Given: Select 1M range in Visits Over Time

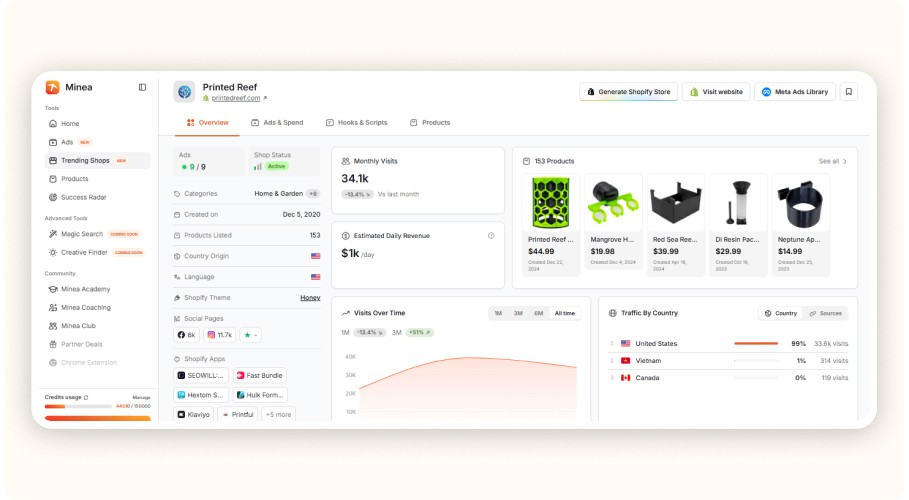Looking at the screenshot, I should click(498, 313).
